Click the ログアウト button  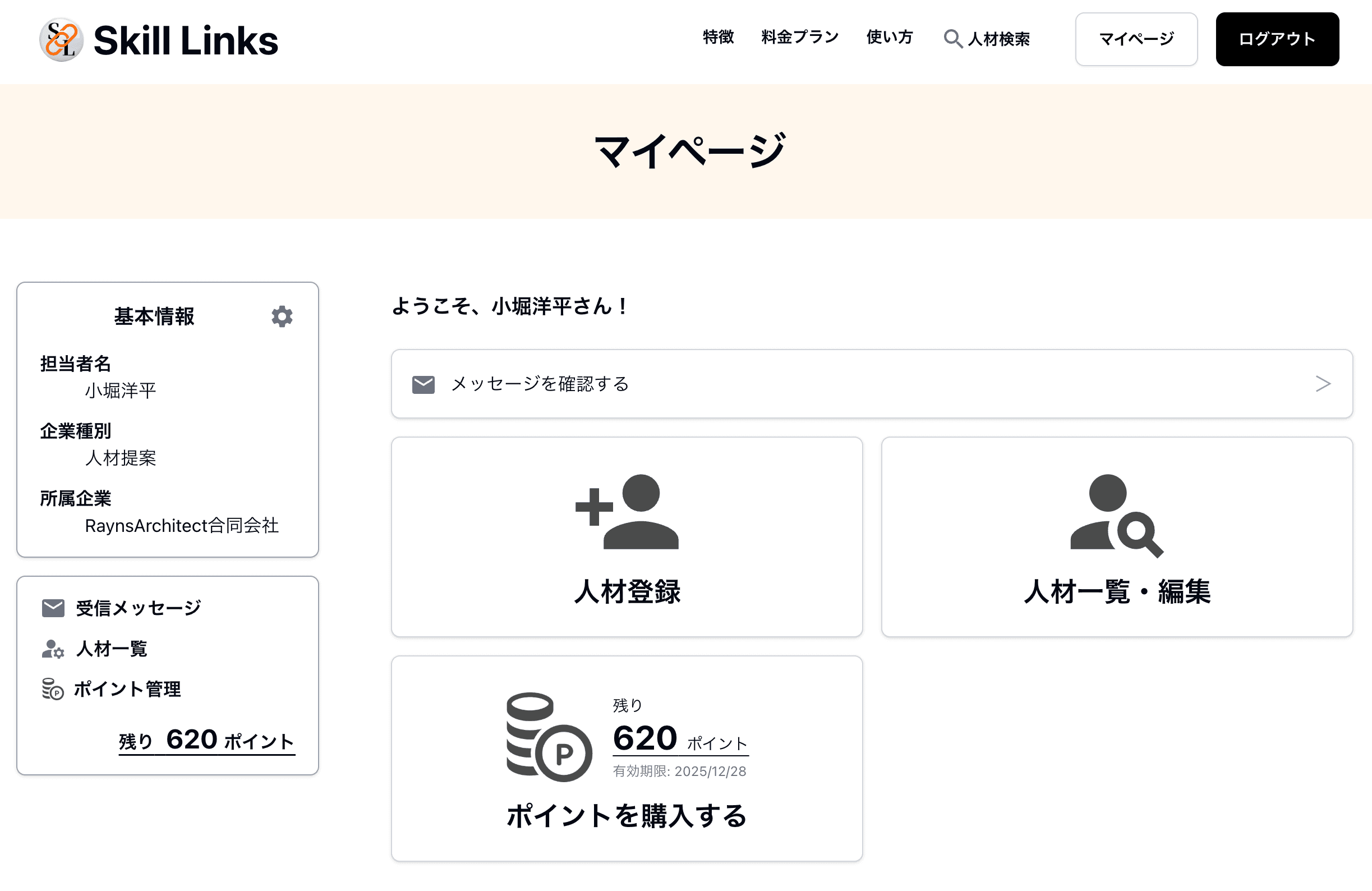(x=1277, y=39)
